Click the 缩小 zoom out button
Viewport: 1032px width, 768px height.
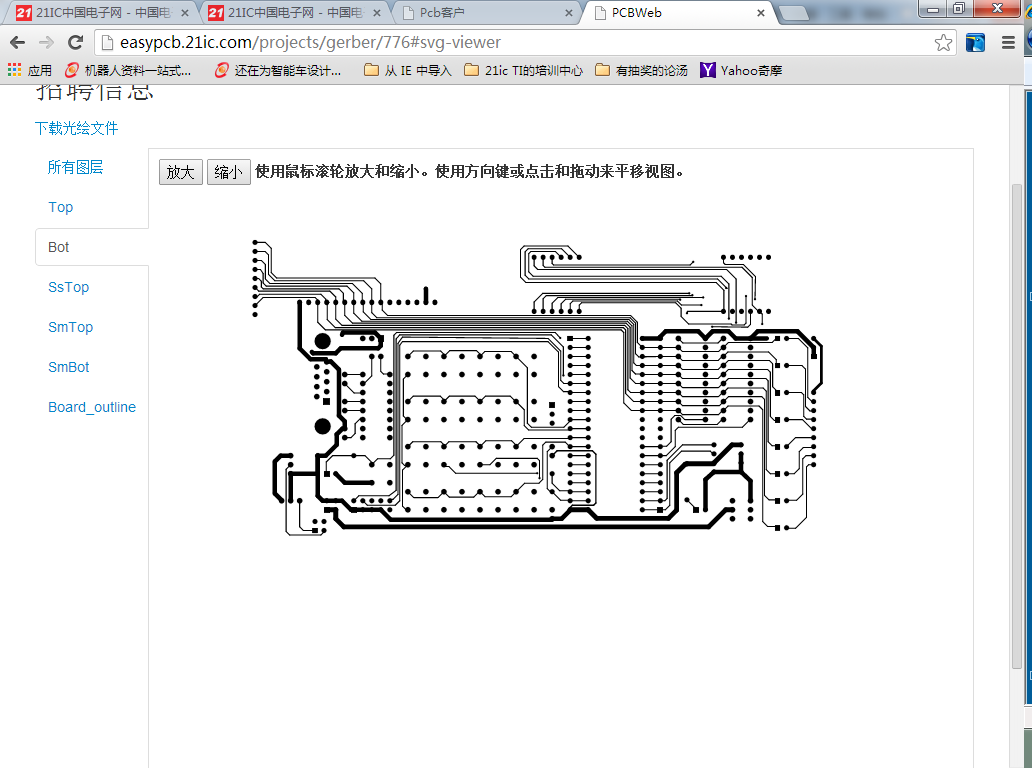228,172
